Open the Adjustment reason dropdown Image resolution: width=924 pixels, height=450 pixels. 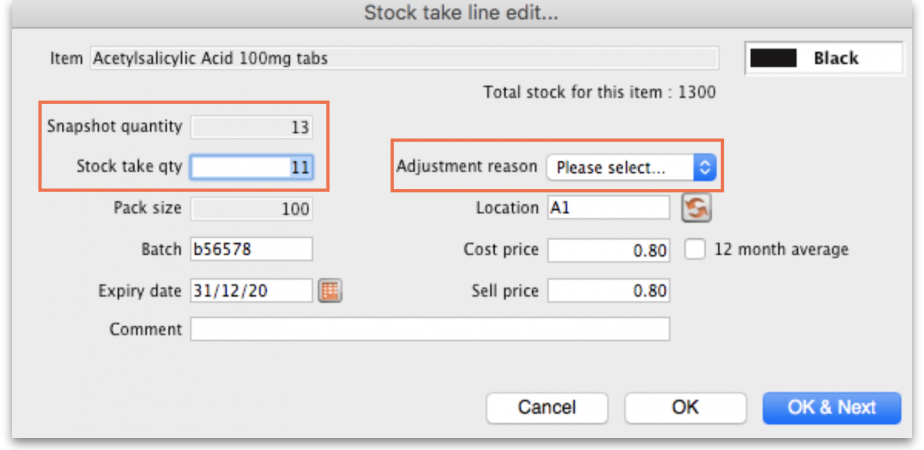coord(631,168)
